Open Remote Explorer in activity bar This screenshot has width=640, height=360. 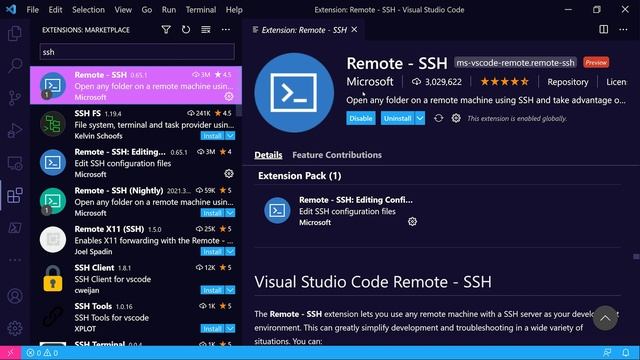[x=15, y=163]
